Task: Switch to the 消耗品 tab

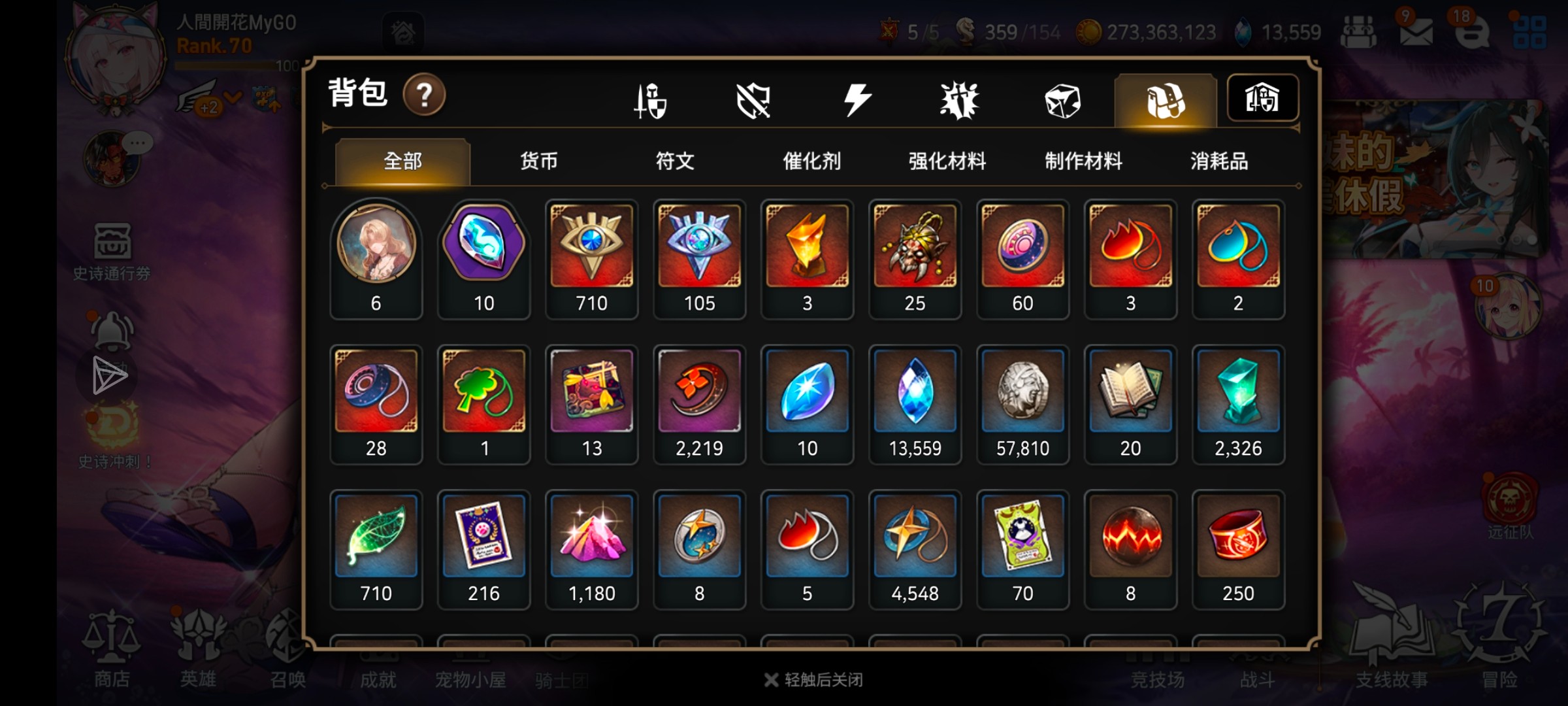Action: pos(1219,161)
